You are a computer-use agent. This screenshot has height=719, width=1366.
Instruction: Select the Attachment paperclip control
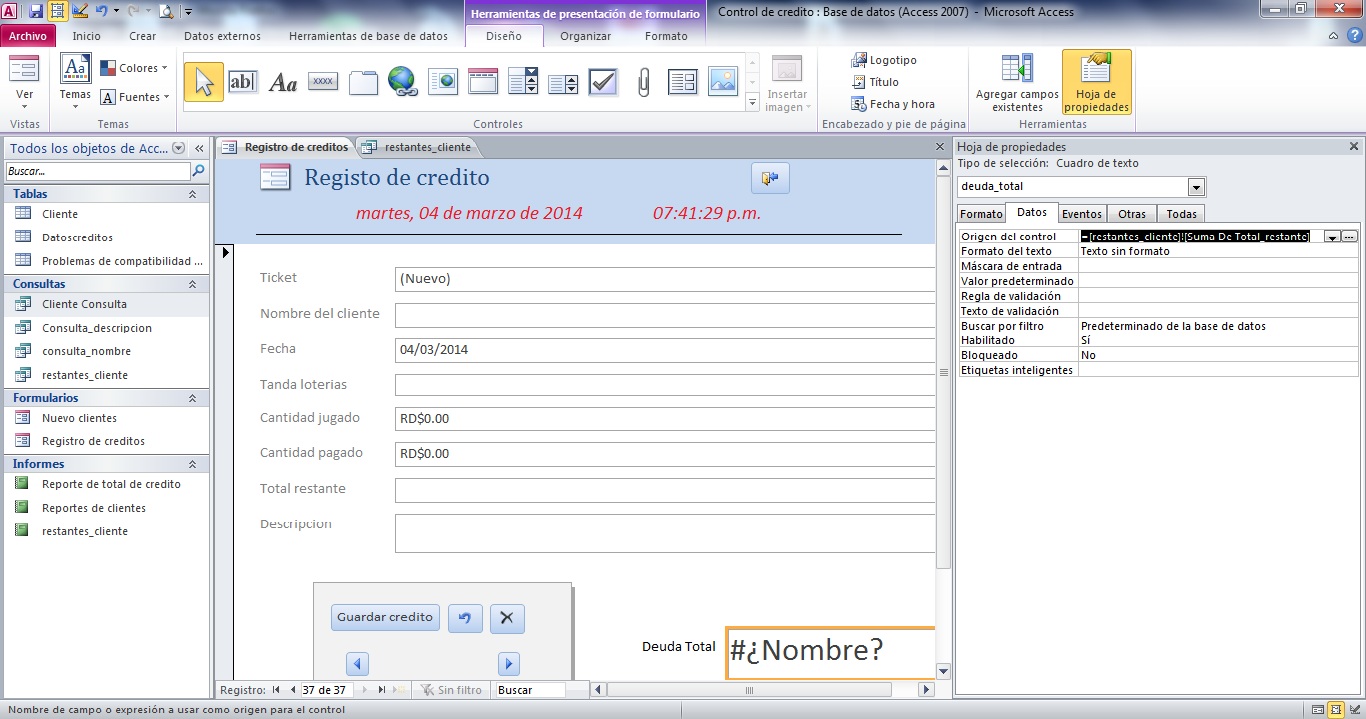643,82
